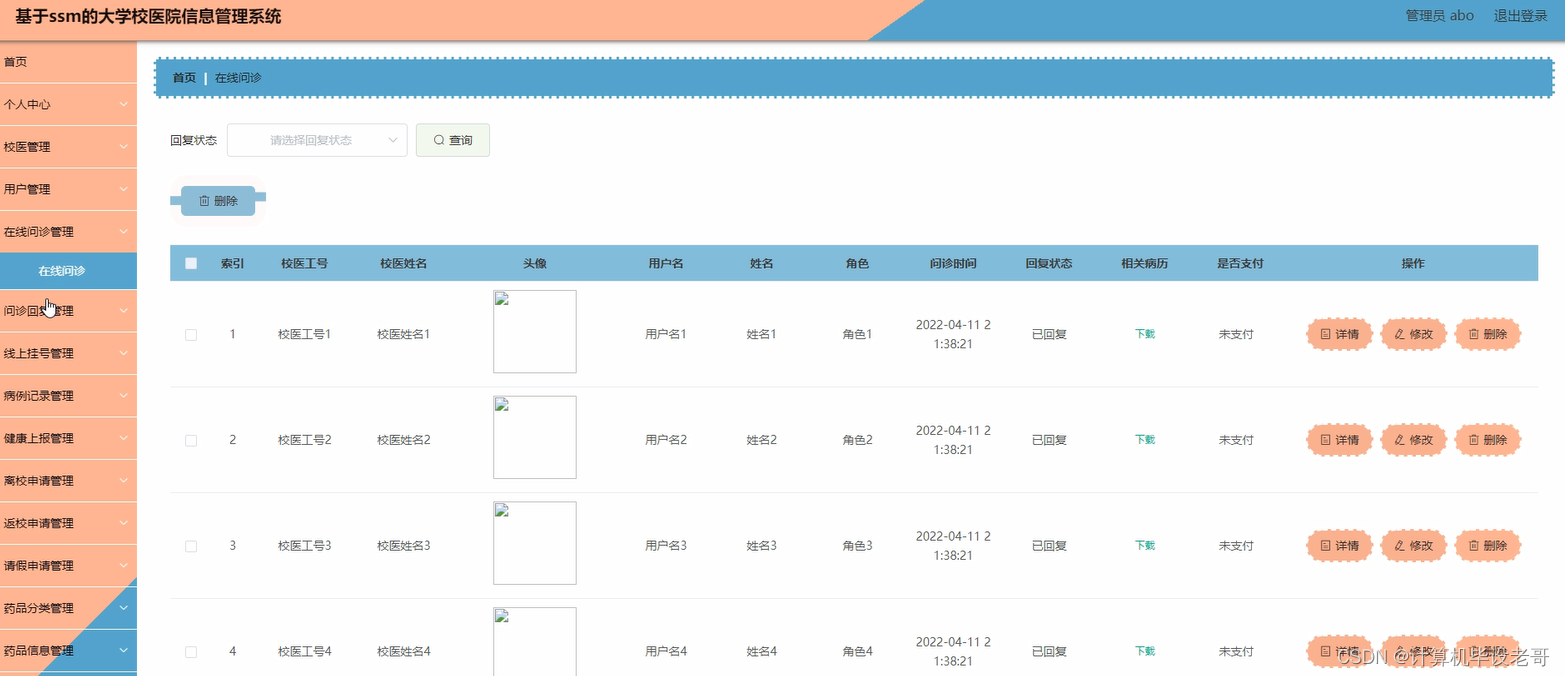Click the 校医姓名1 cell
Viewport: 1565px width, 676px height.
pos(403,334)
